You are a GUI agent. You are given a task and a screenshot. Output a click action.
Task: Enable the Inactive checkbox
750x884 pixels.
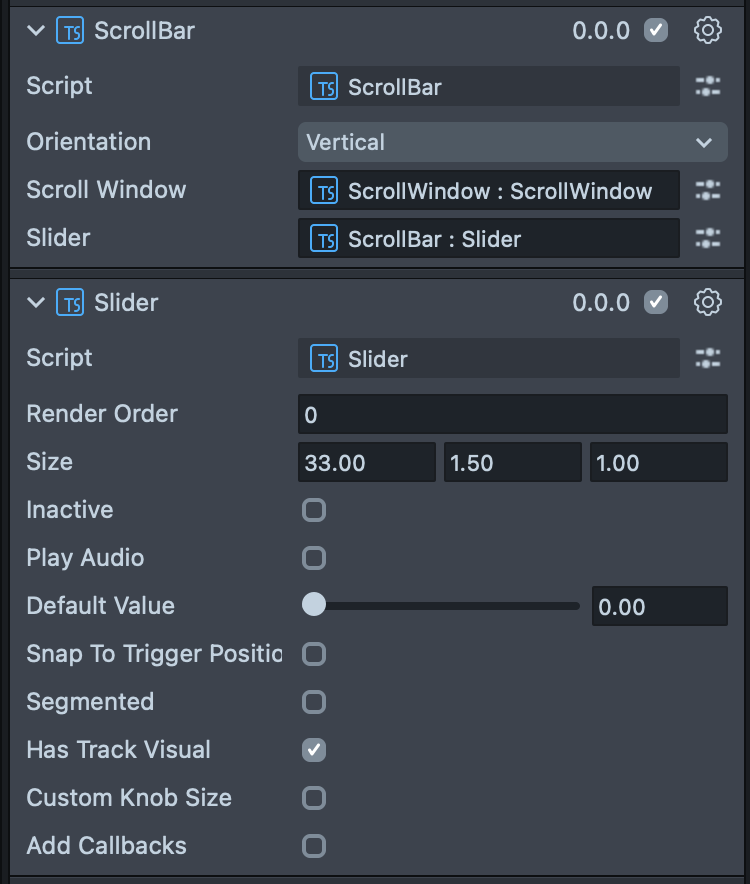314,510
